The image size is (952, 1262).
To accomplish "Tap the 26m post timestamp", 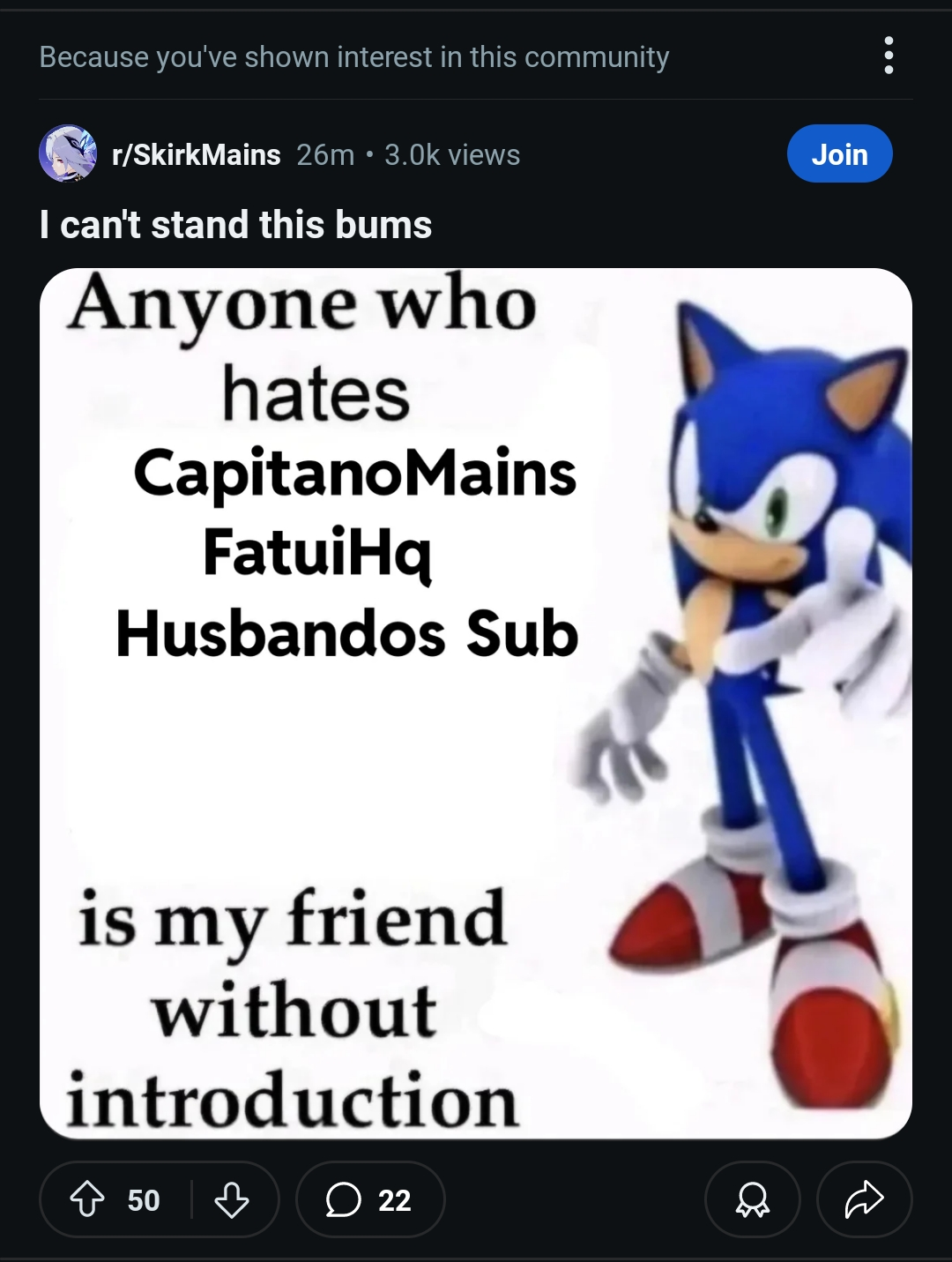I will coord(325,154).
